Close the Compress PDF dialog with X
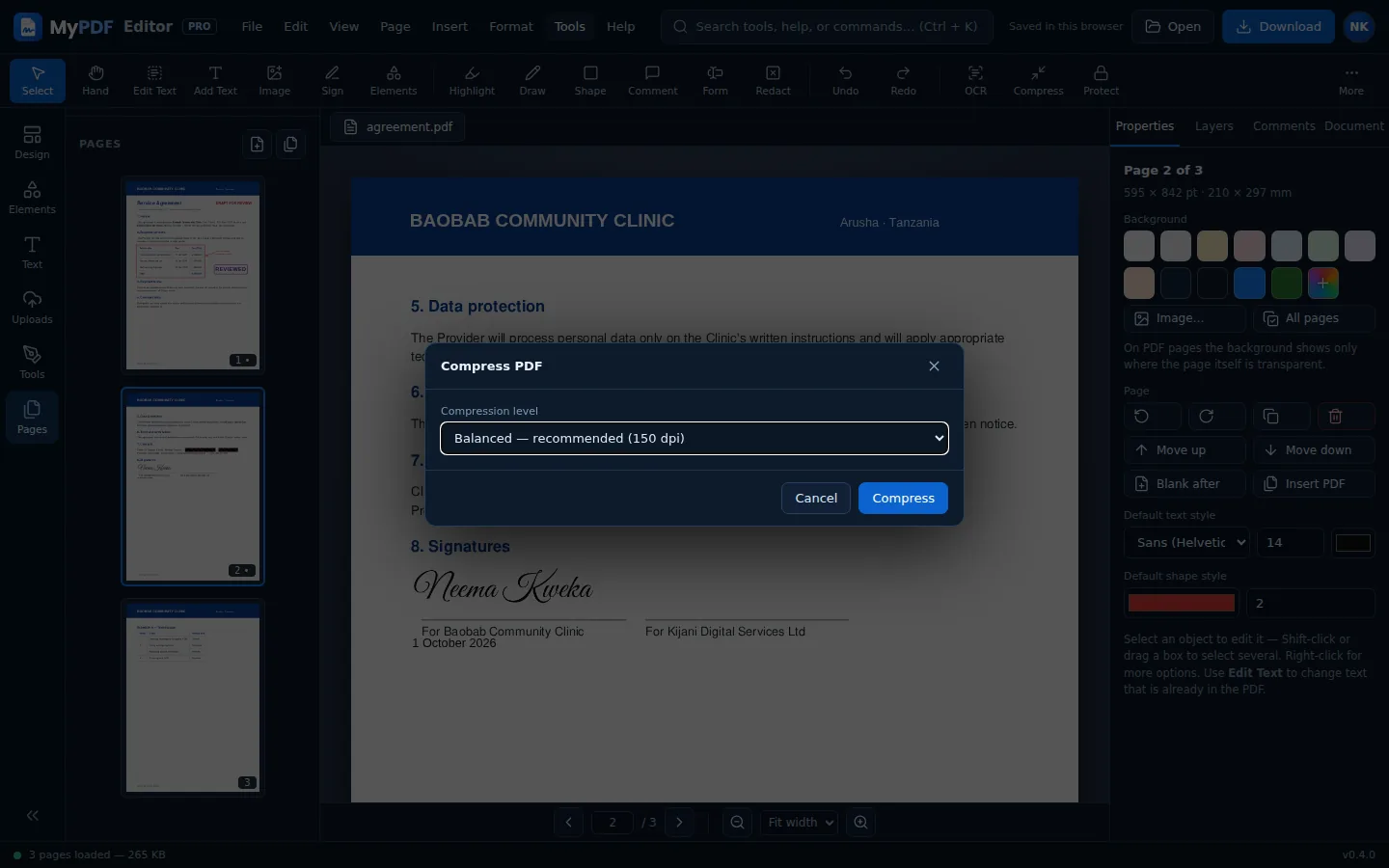 [x=934, y=366]
